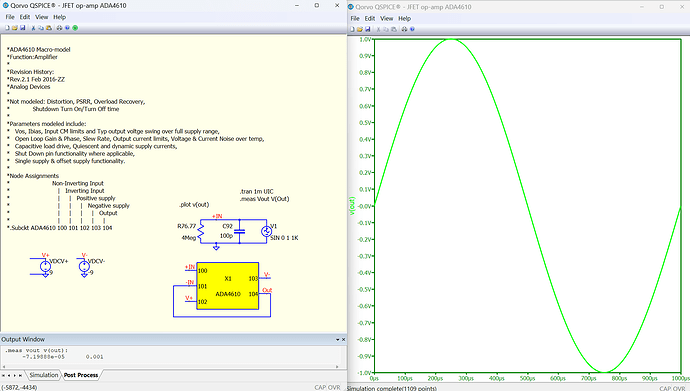
Task: Click the '.tran 1m UIC' directive text
Action: coord(257,191)
